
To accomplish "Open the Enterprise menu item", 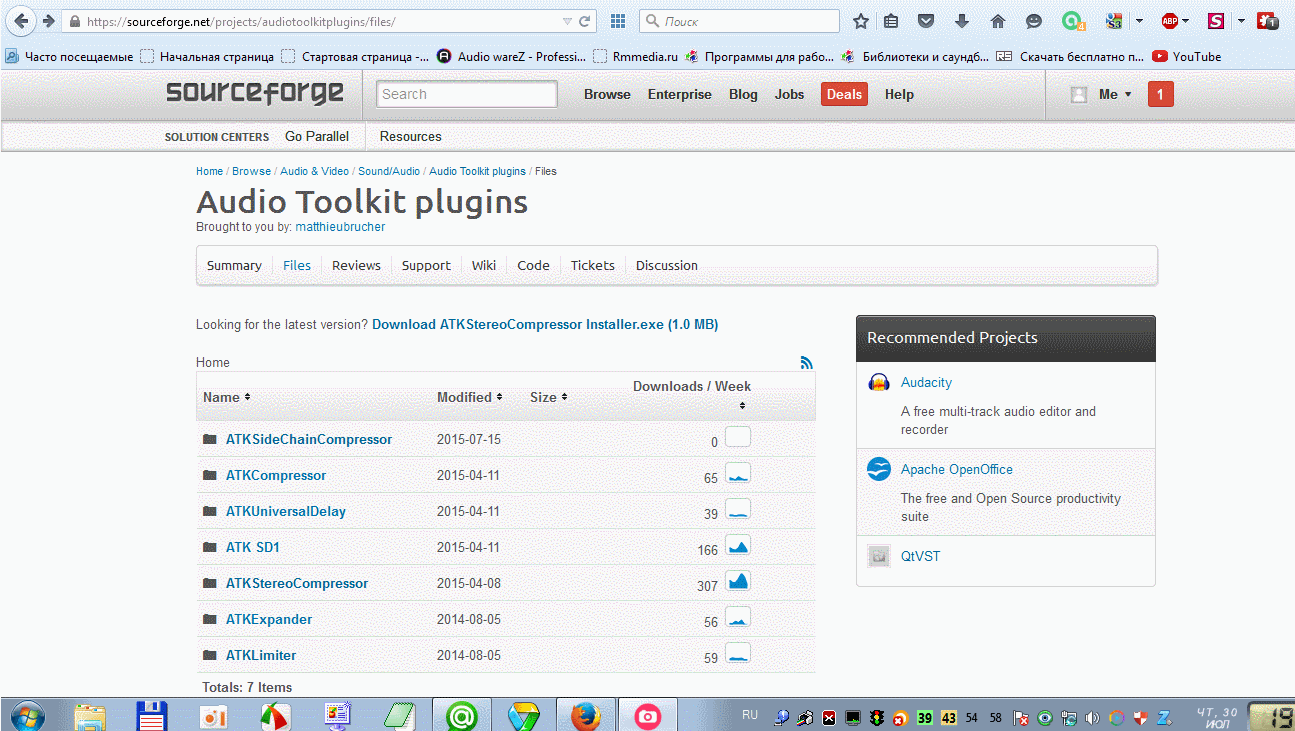I will click(x=680, y=94).
